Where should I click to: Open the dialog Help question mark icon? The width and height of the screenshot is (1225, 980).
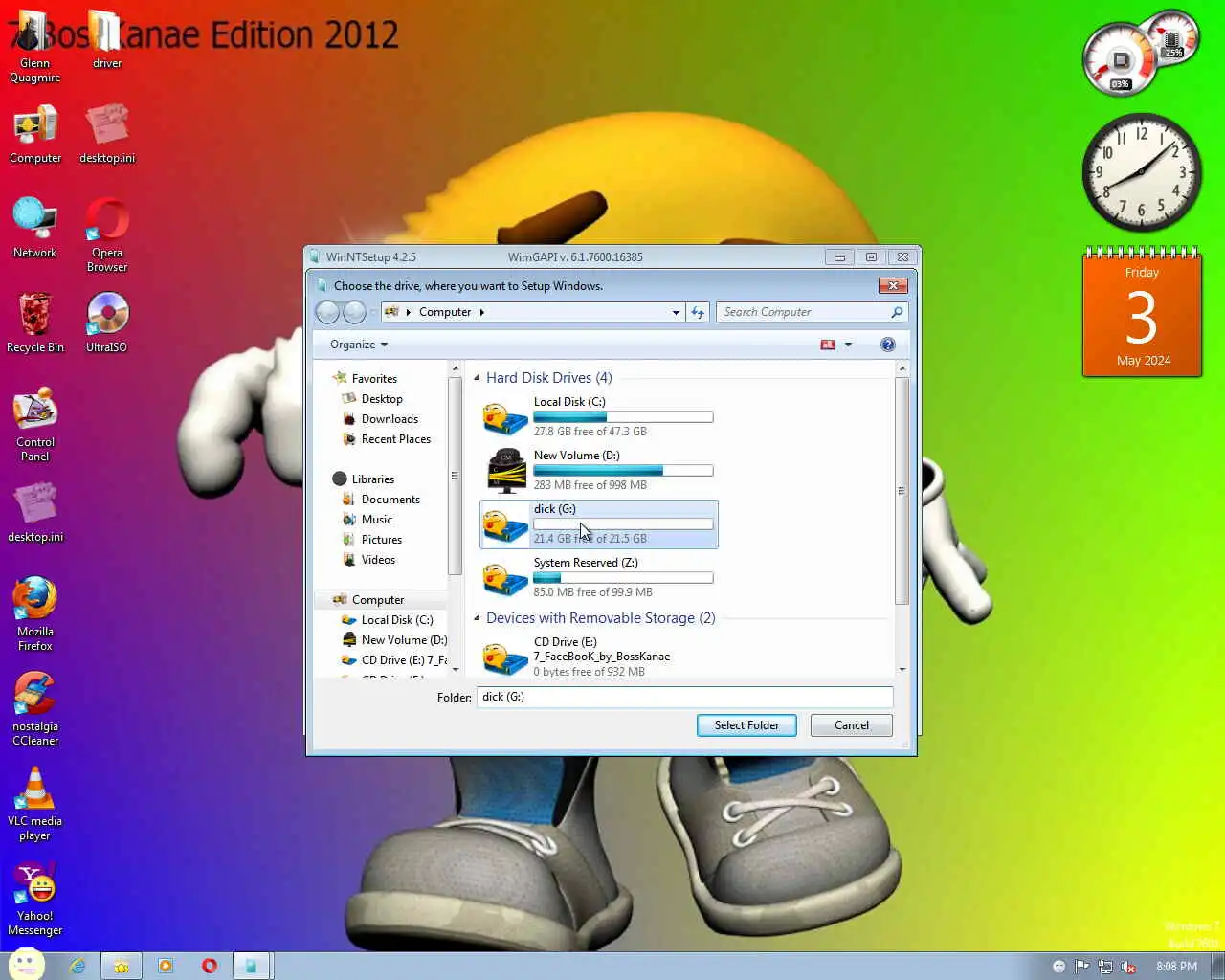pos(888,345)
